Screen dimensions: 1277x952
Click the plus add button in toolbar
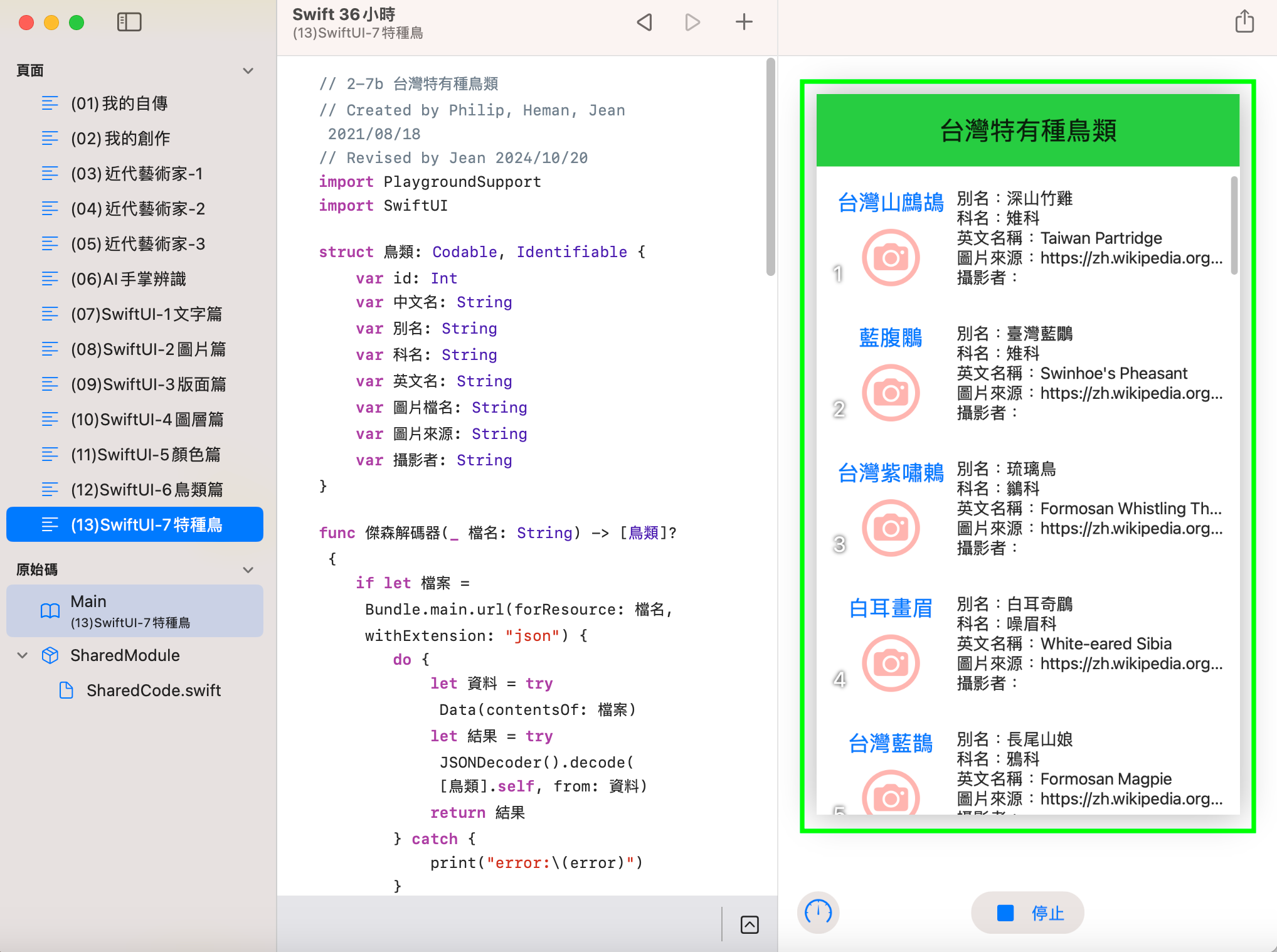744,23
